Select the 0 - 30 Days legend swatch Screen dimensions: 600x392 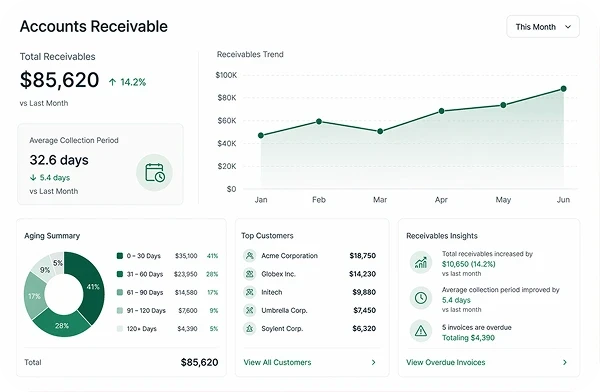pyautogui.click(x=120, y=256)
